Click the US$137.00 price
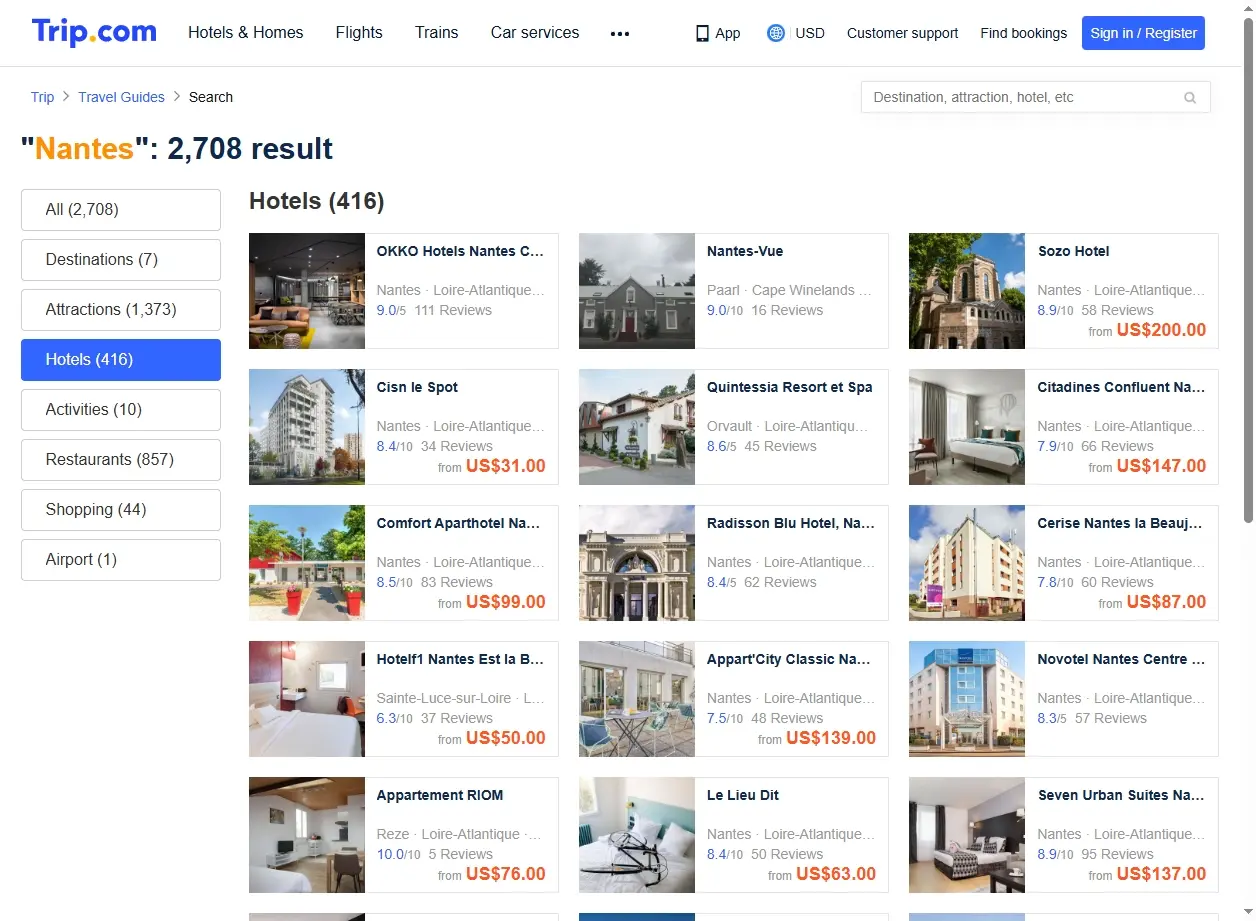This screenshot has width=1256, height=921. pyautogui.click(x=1161, y=874)
